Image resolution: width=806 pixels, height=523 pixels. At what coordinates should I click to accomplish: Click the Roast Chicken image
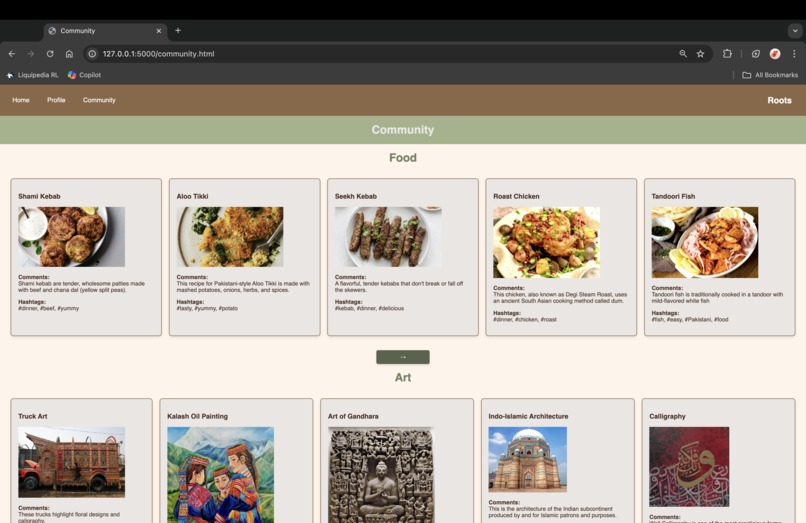546,242
